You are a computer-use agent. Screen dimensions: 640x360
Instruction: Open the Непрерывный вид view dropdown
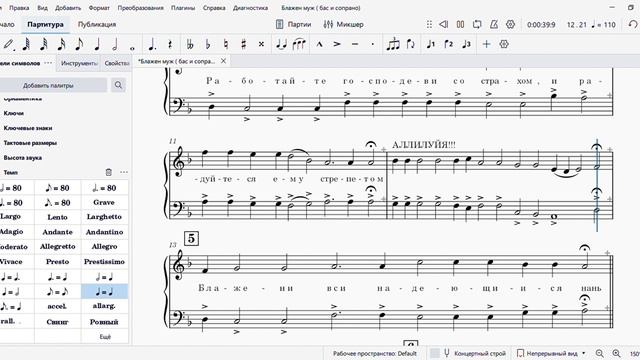pyautogui.click(x=551, y=353)
